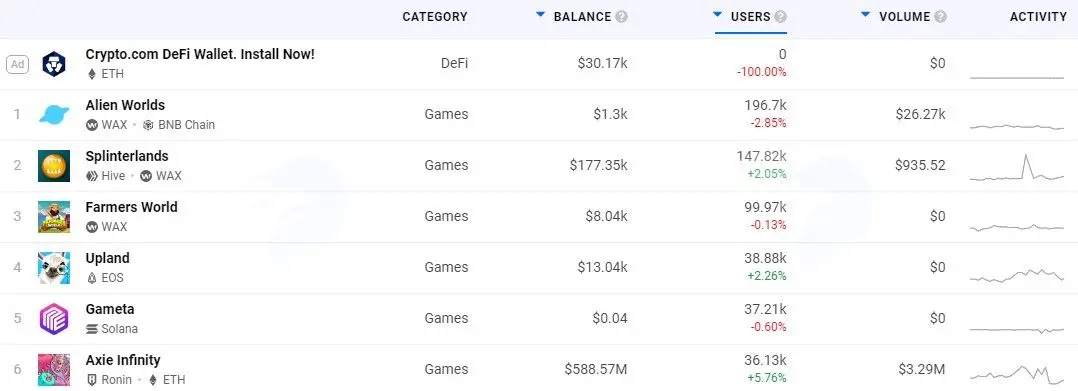Click the Volume column question mark icon
The width and height of the screenshot is (1078, 391).
[940, 16]
